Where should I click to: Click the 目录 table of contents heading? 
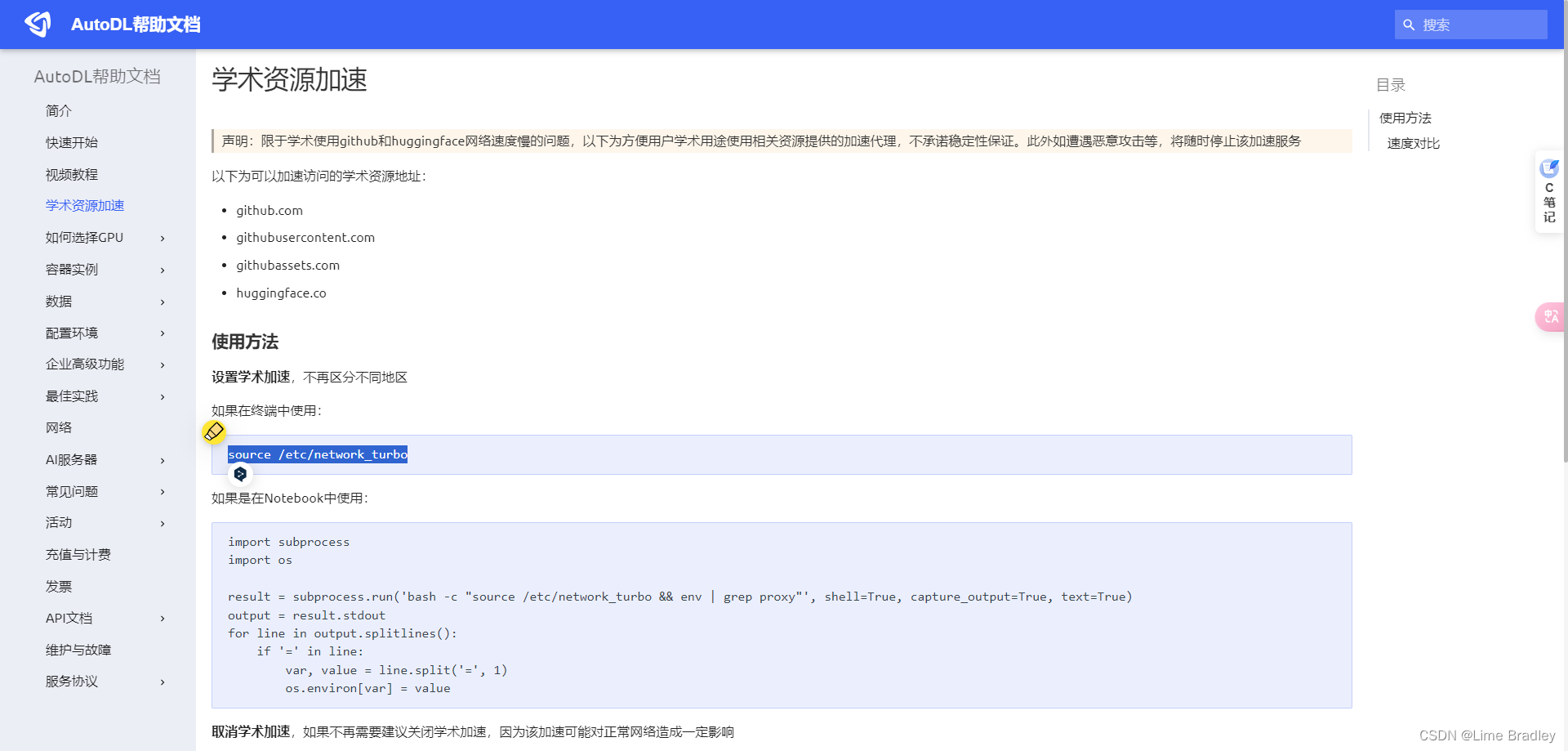point(1390,85)
